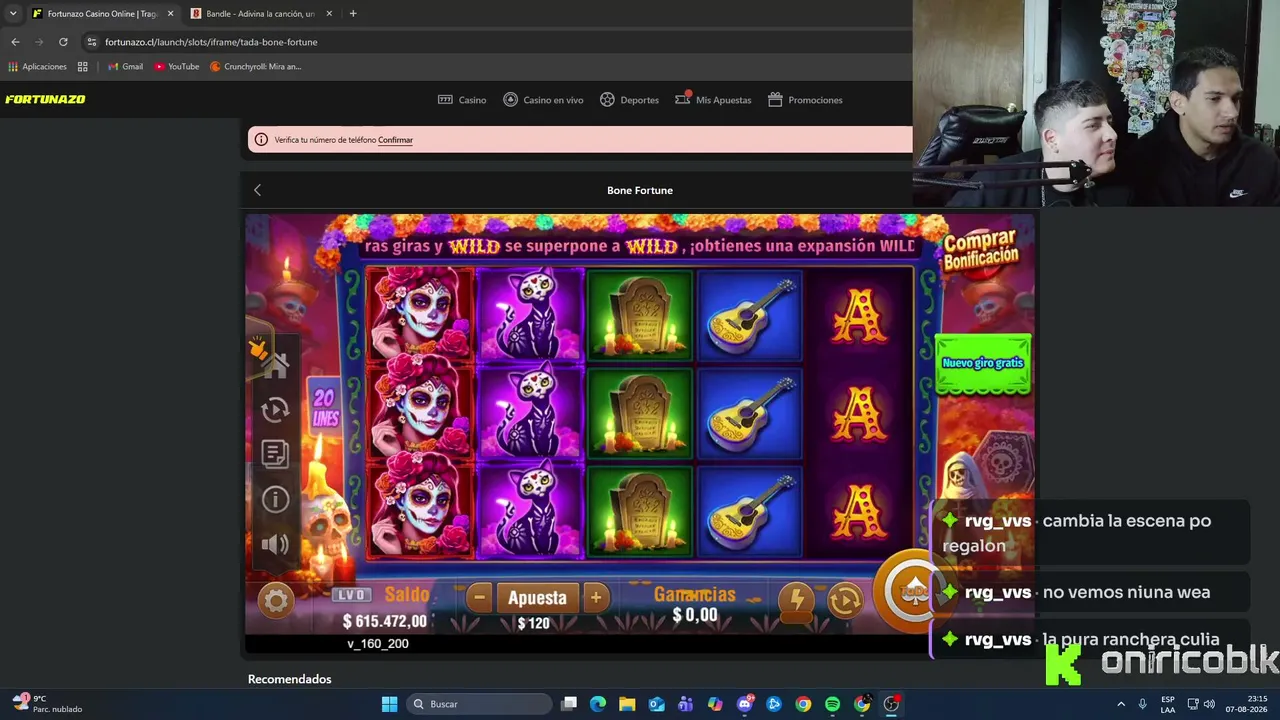Click the Recomendados heading

(x=289, y=679)
